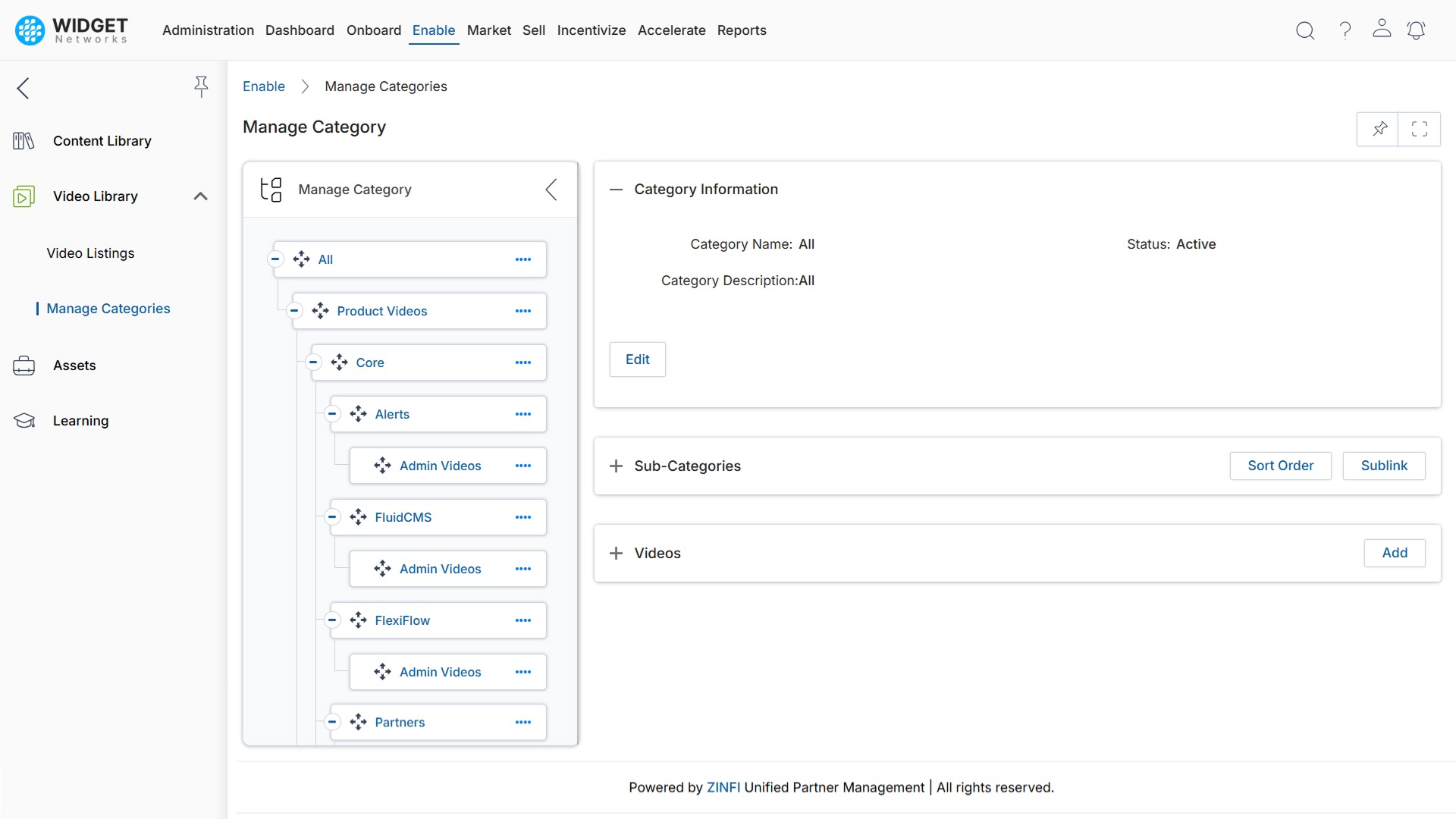The width and height of the screenshot is (1456, 819).
Task: Collapse the Core tree node
Action: [313, 362]
